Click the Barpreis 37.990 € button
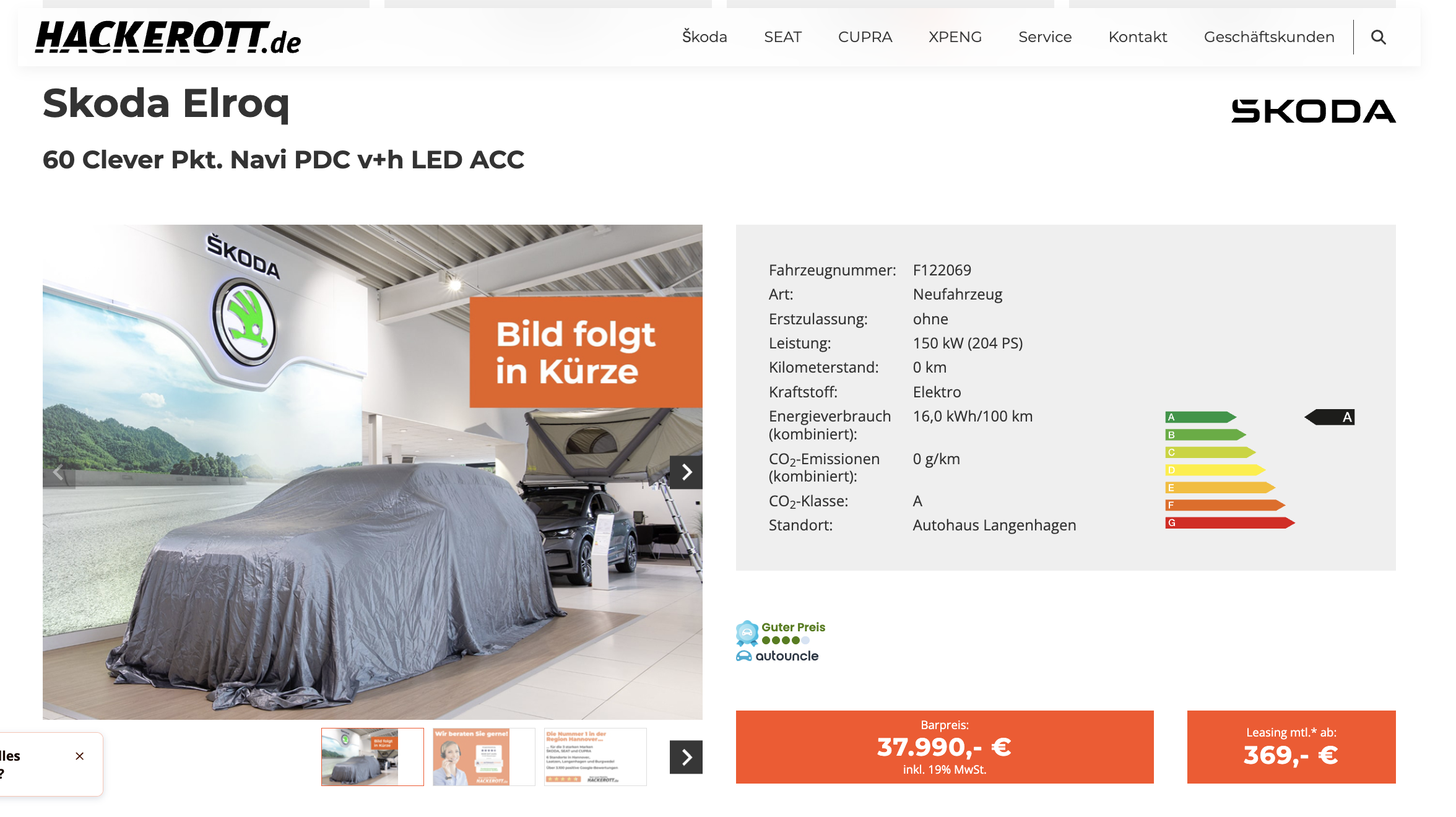Screen dimensions: 1456x817 [x=945, y=747]
